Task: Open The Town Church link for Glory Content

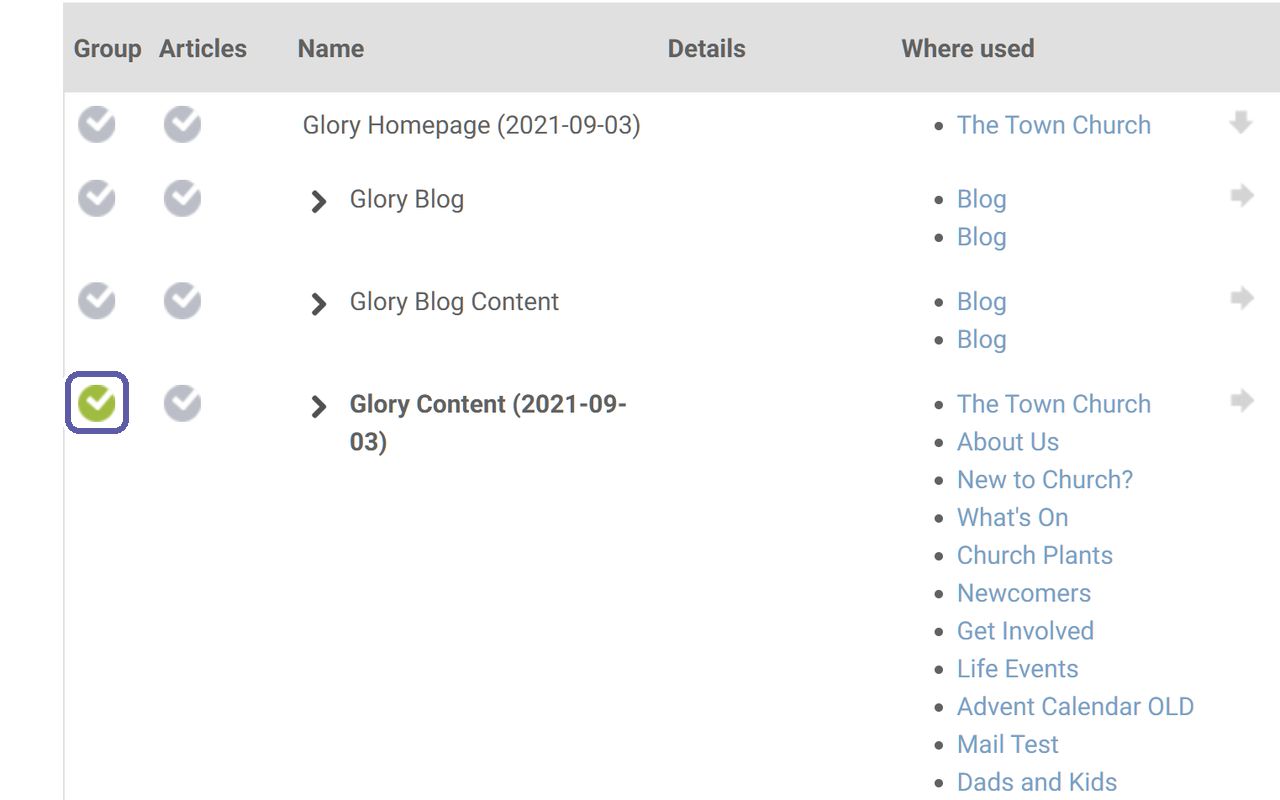Action: [1054, 404]
